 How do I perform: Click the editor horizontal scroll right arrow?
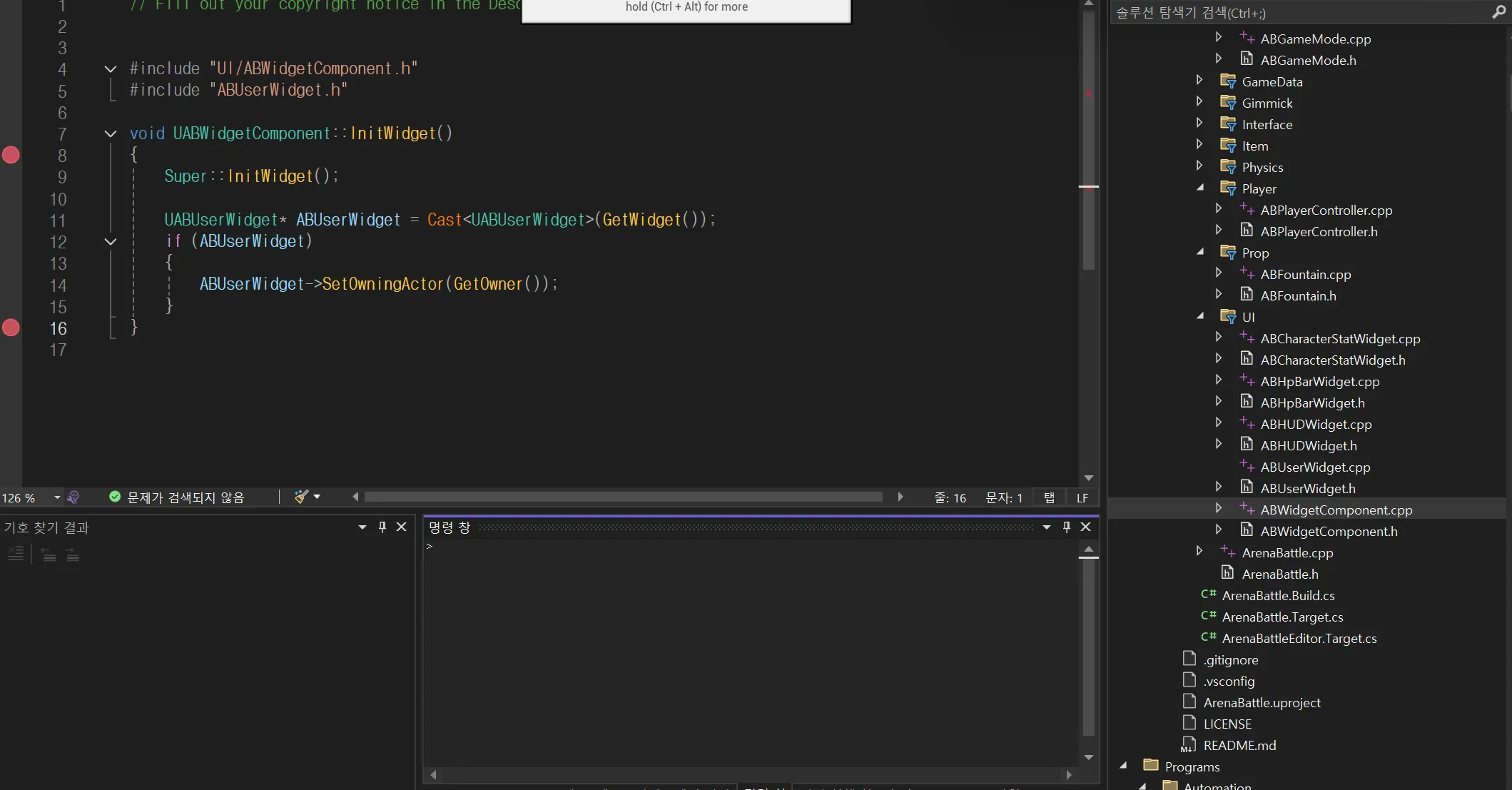pos(900,497)
